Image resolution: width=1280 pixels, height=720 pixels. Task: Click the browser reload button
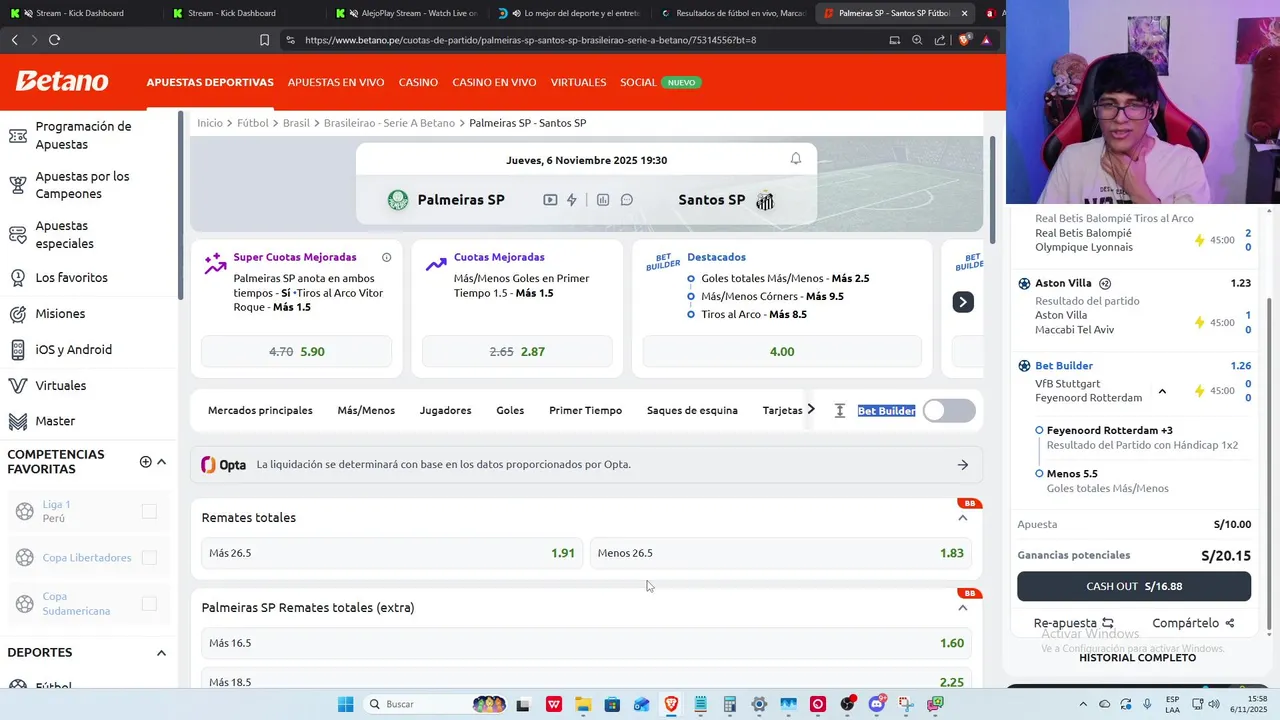click(54, 40)
